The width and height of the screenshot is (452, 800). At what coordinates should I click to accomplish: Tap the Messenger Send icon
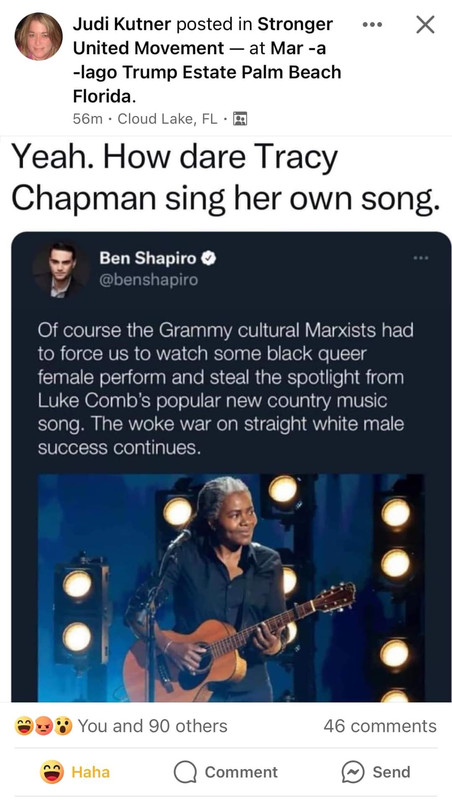coord(353,772)
